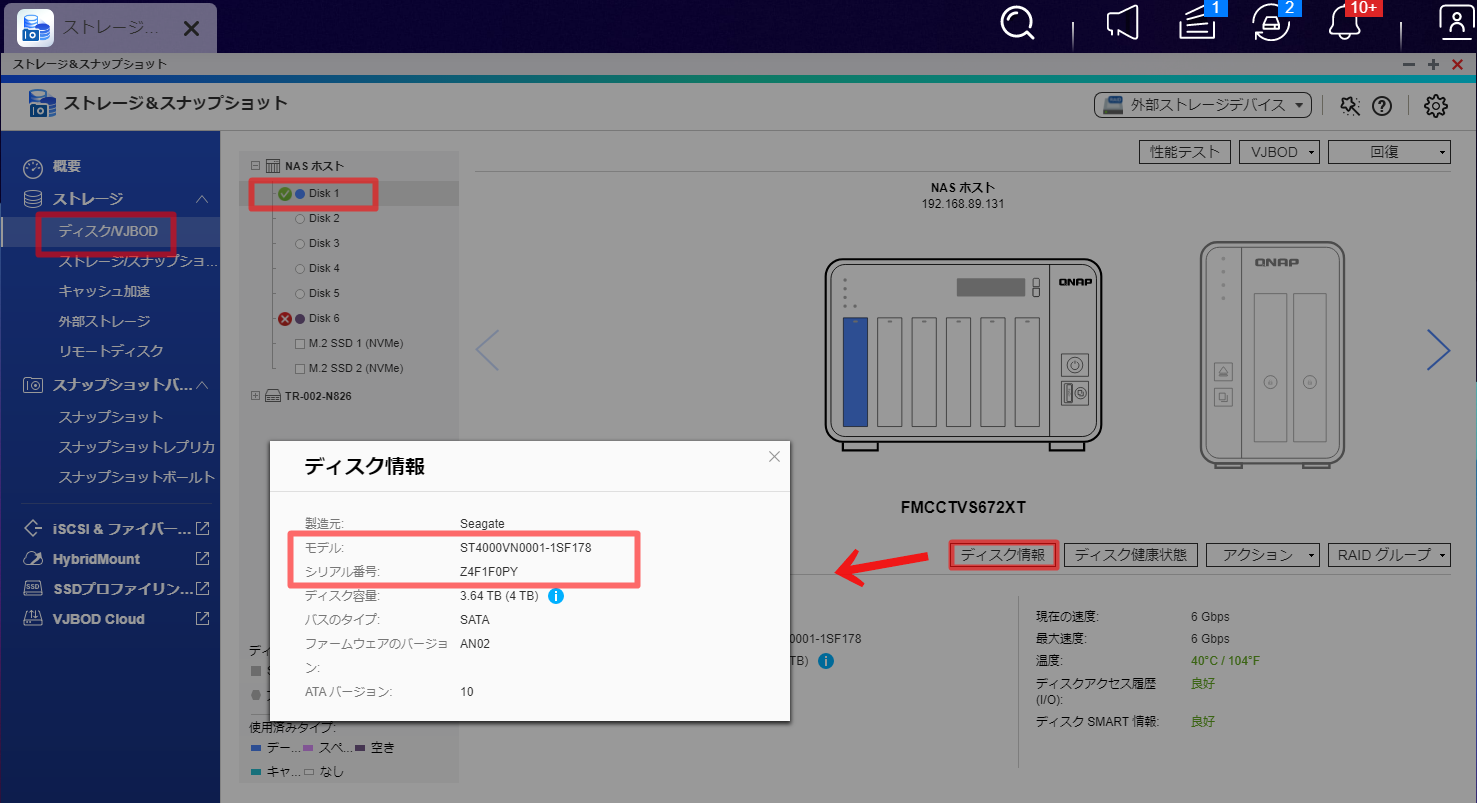Select the blue disk bay 1 in NAS diagram
This screenshot has height=803, width=1477.
pos(856,371)
